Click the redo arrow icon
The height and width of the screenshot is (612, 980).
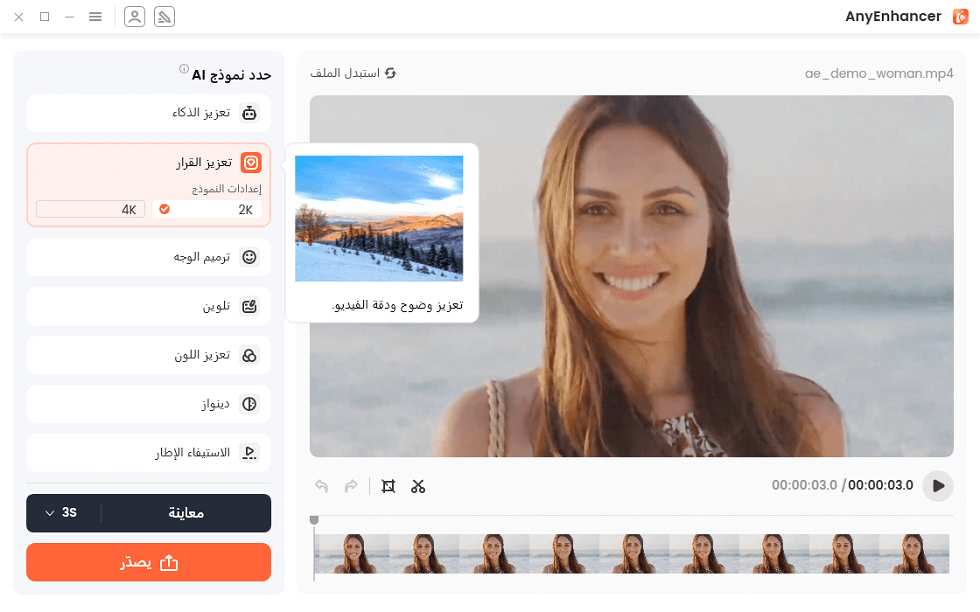[351, 486]
